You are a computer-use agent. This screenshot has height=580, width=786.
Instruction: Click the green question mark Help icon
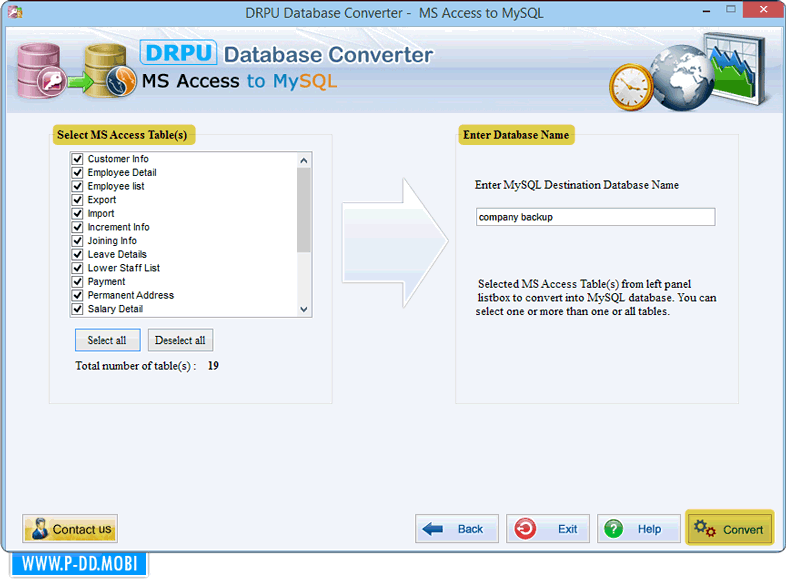click(x=614, y=529)
